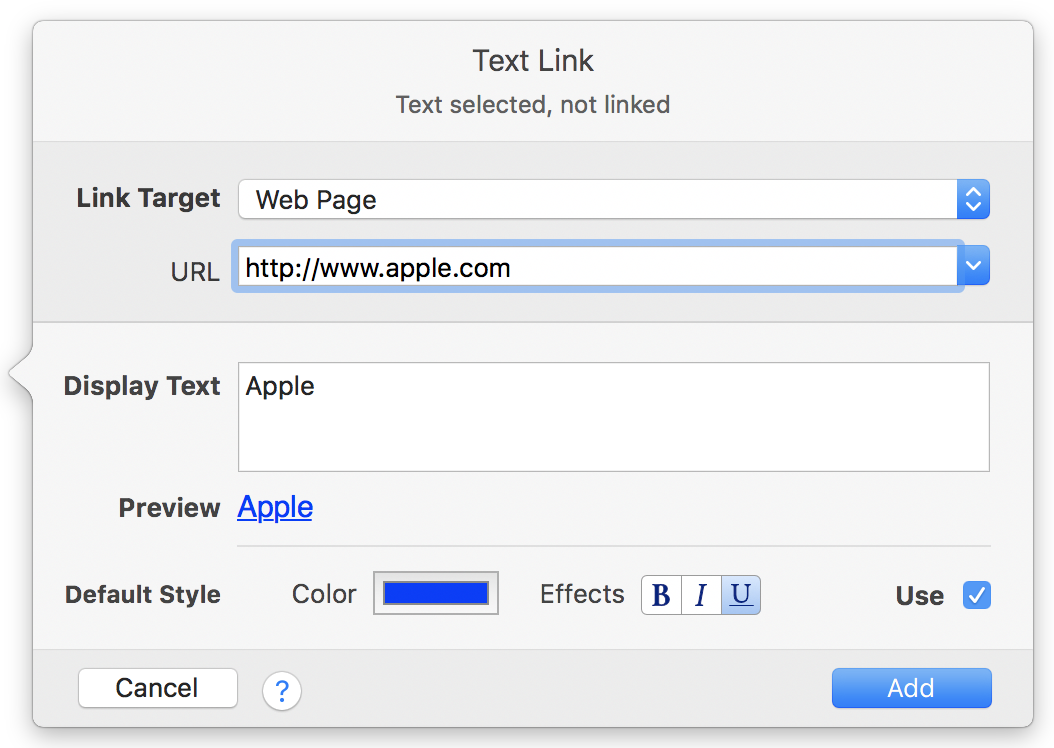Click the Default Style label
The width and height of the screenshot is (1054, 748).
coord(143,595)
